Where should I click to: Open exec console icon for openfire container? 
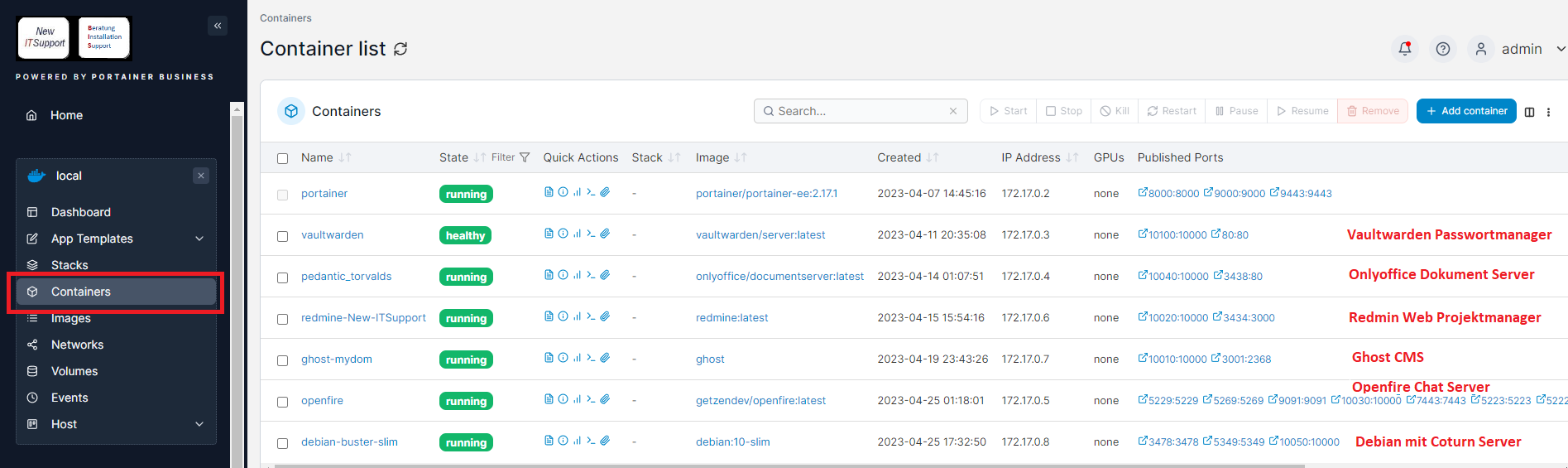[x=591, y=399]
